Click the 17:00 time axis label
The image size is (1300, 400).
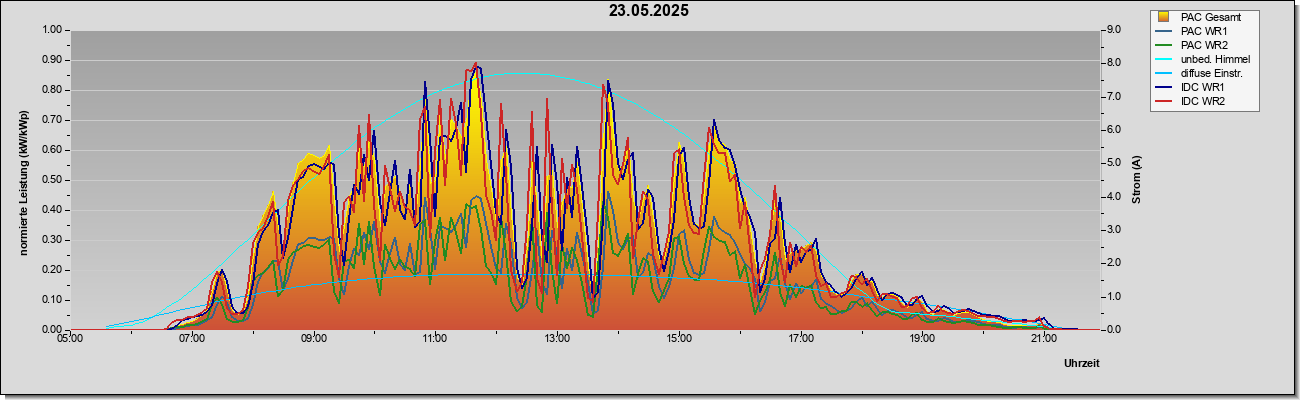click(801, 339)
